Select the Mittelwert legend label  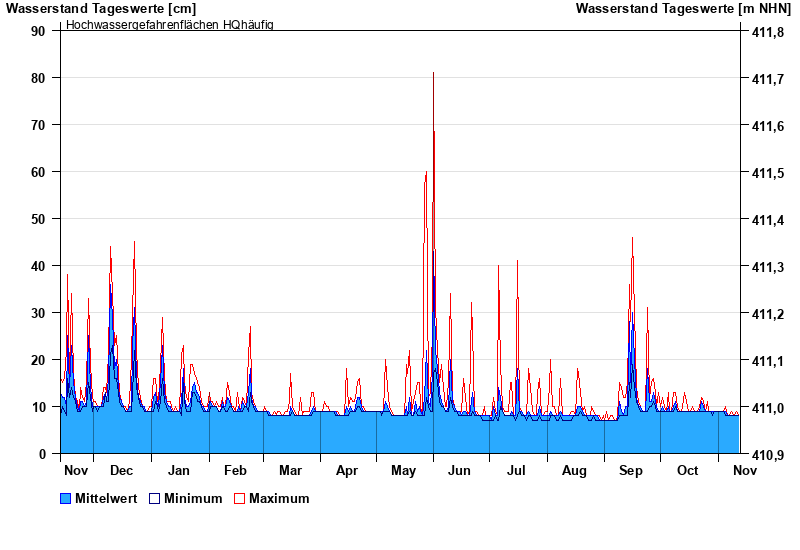(x=105, y=498)
